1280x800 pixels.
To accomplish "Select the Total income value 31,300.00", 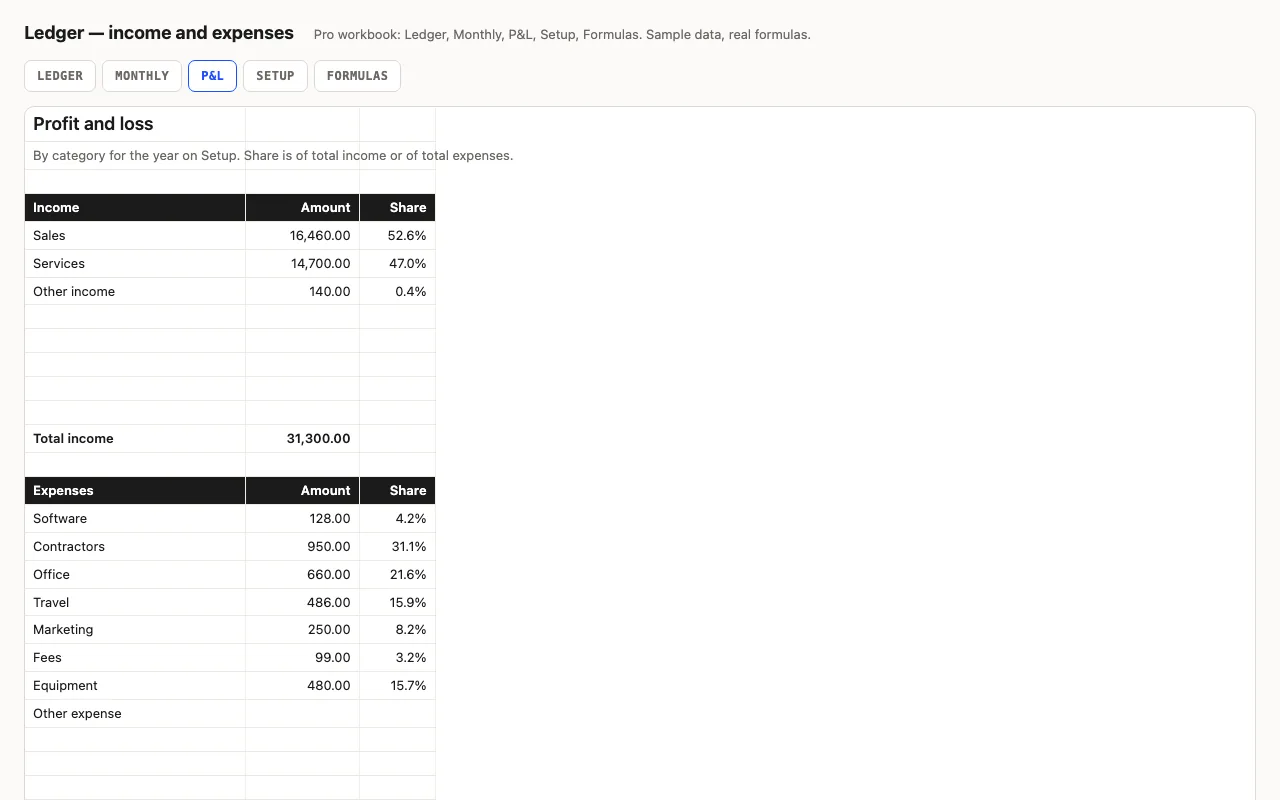I will click(x=302, y=439).
